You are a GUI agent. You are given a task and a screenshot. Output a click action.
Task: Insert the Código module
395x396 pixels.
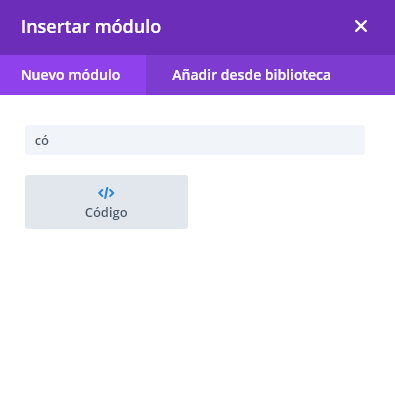click(106, 202)
